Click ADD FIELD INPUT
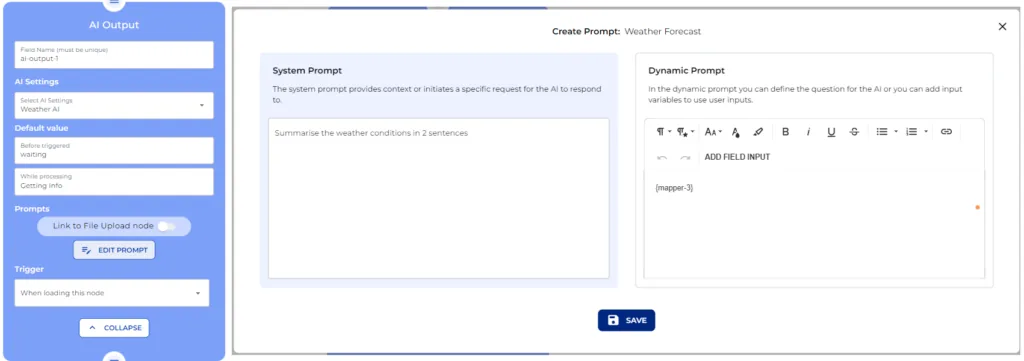Screen dimensions: 1024x361 coord(737,157)
